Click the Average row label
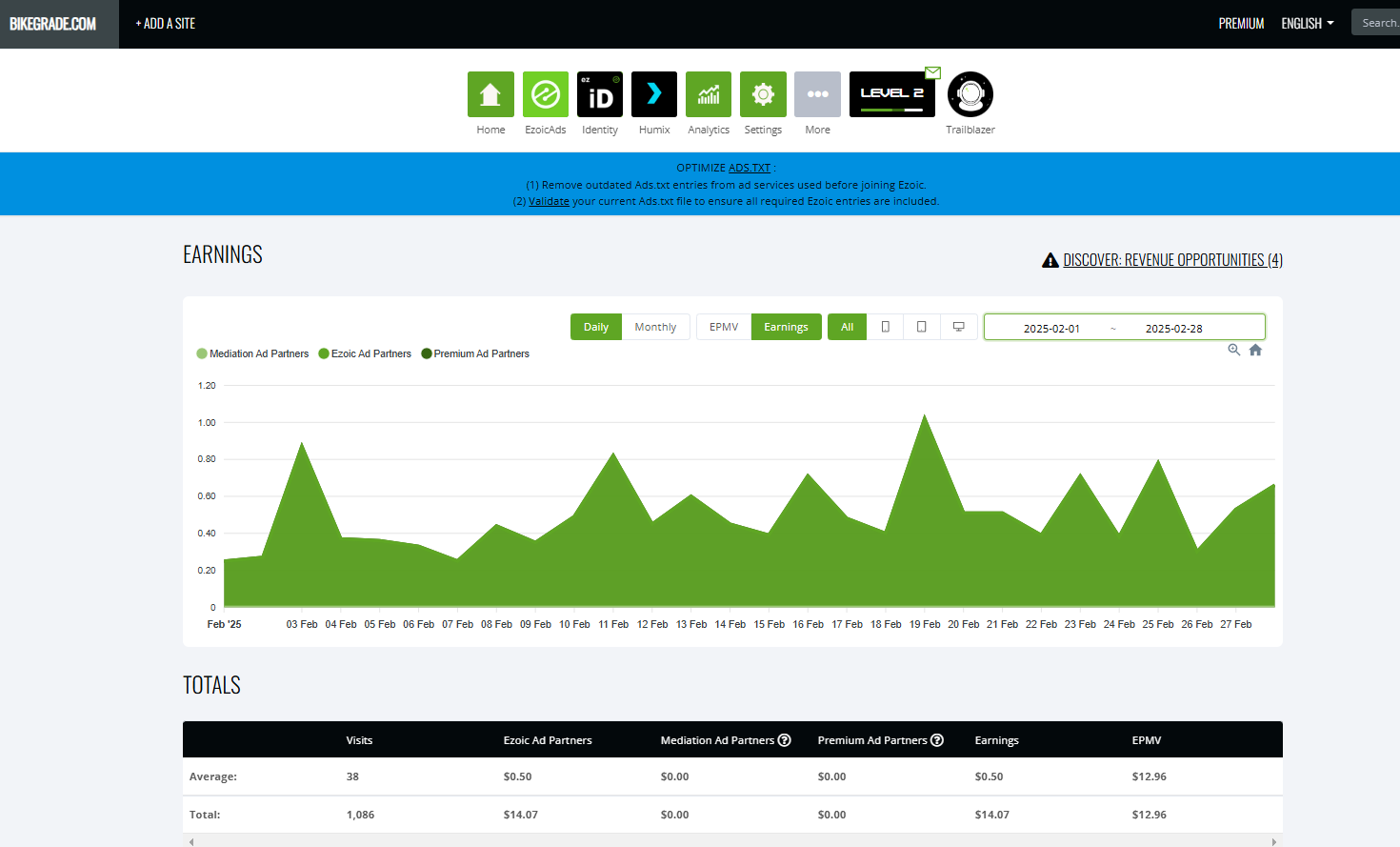Image resolution: width=1400 pixels, height=847 pixels. coord(213,776)
